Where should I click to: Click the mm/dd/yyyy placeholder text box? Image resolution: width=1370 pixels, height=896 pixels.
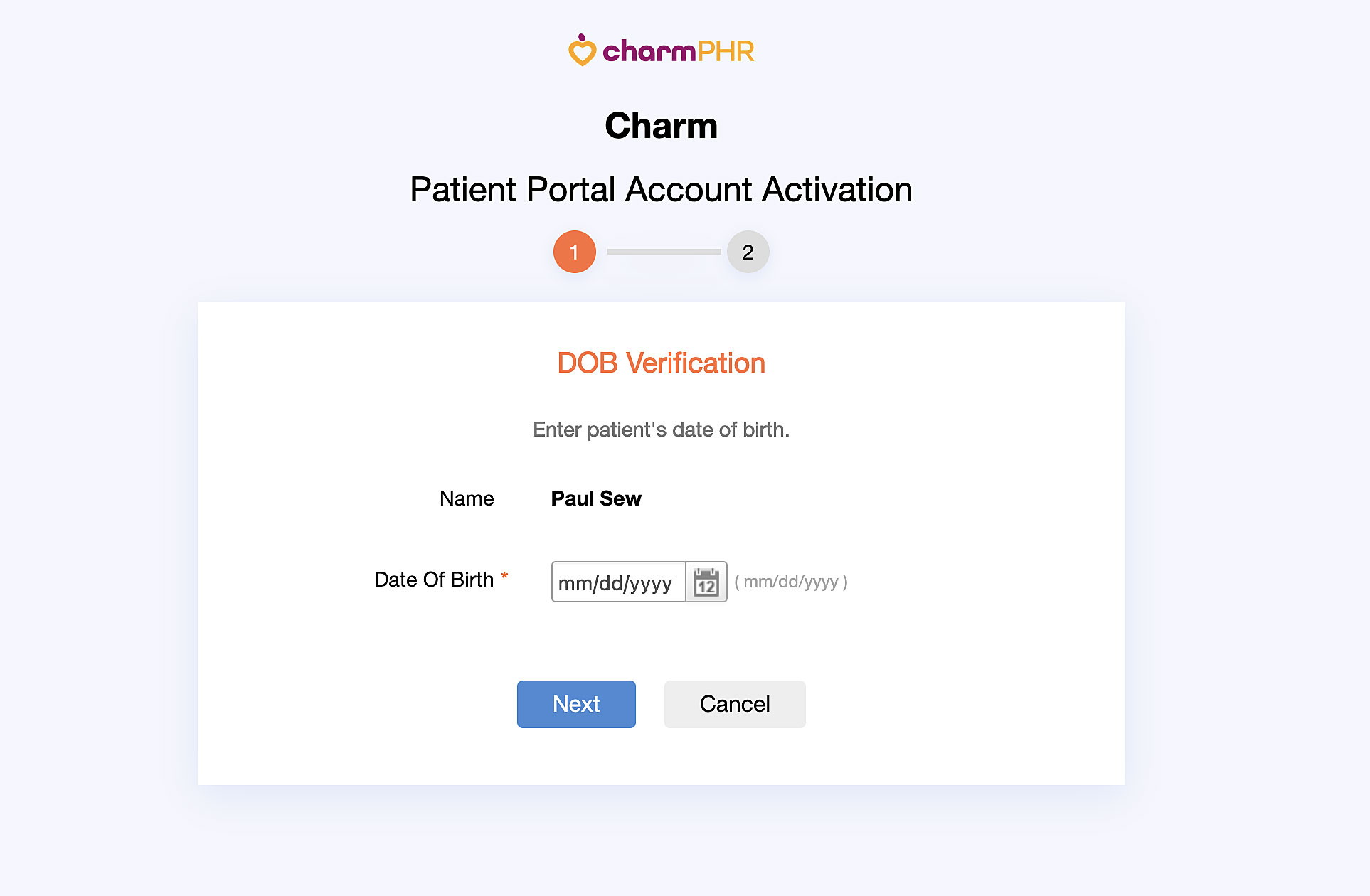(x=617, y=582)
